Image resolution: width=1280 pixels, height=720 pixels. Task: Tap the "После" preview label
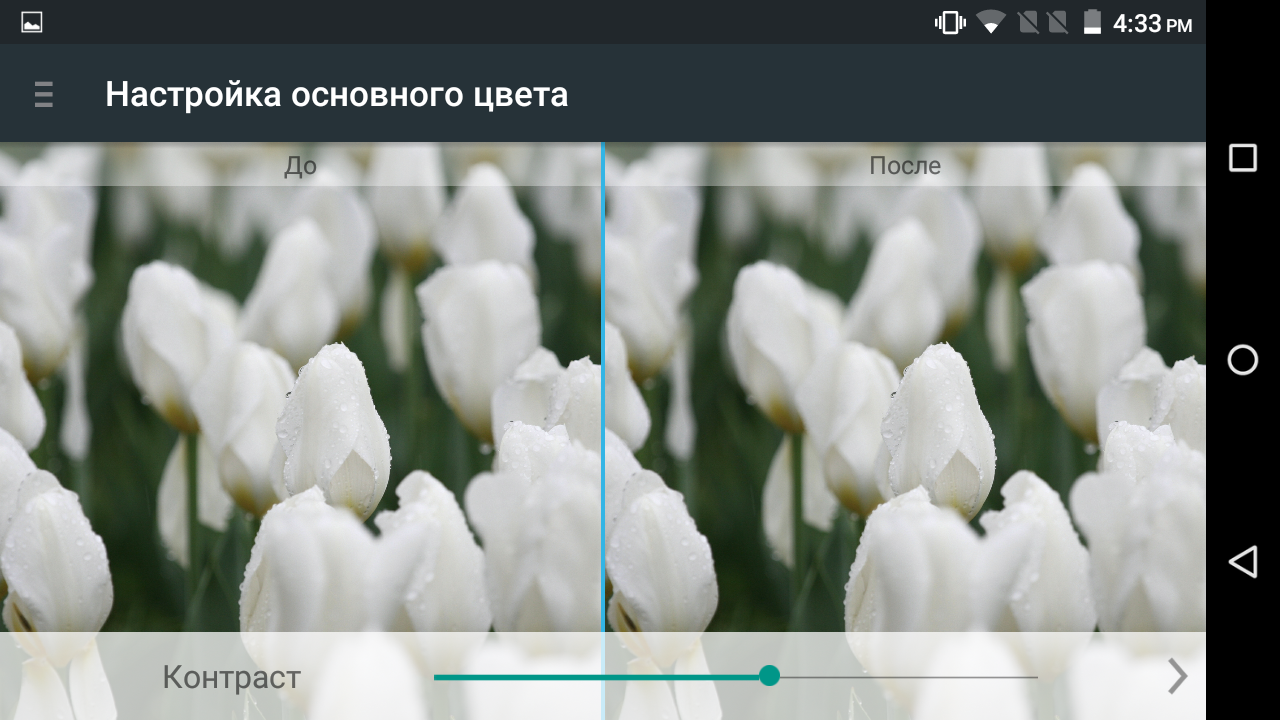[x=905, y=166]
